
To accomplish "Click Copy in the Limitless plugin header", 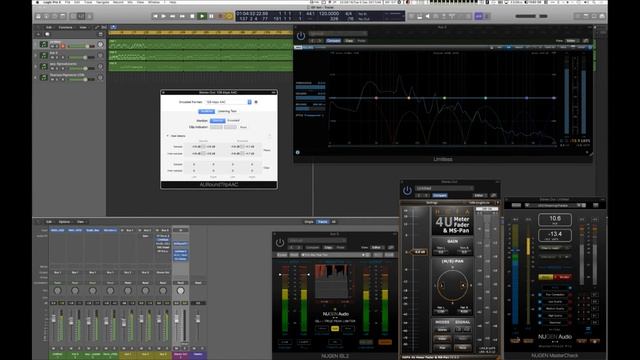I will [x=349, y=41].
